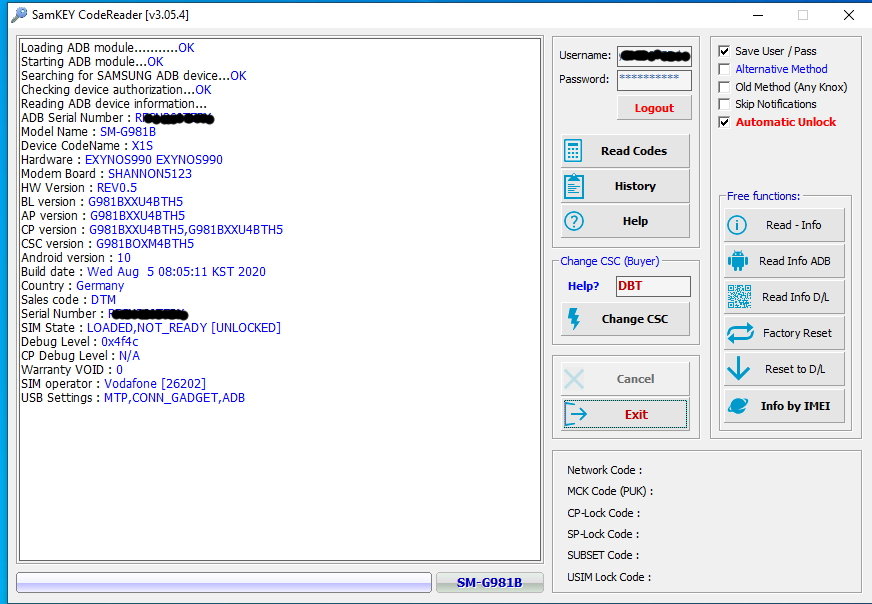
Task: Click the QR code icon on Read Info D/L
Action: click(739, 296)
